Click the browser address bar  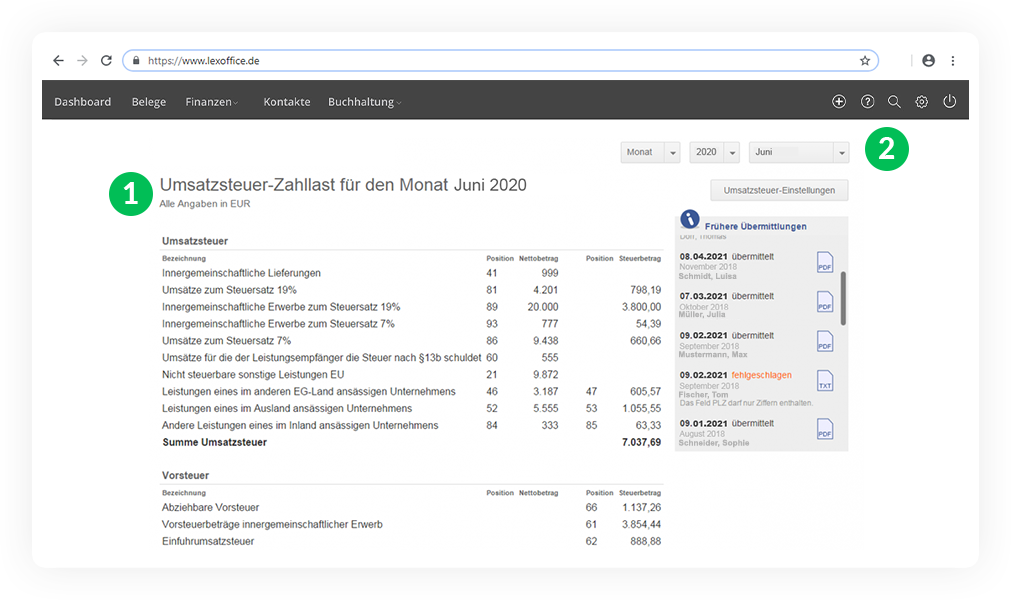tap(500, 61)
